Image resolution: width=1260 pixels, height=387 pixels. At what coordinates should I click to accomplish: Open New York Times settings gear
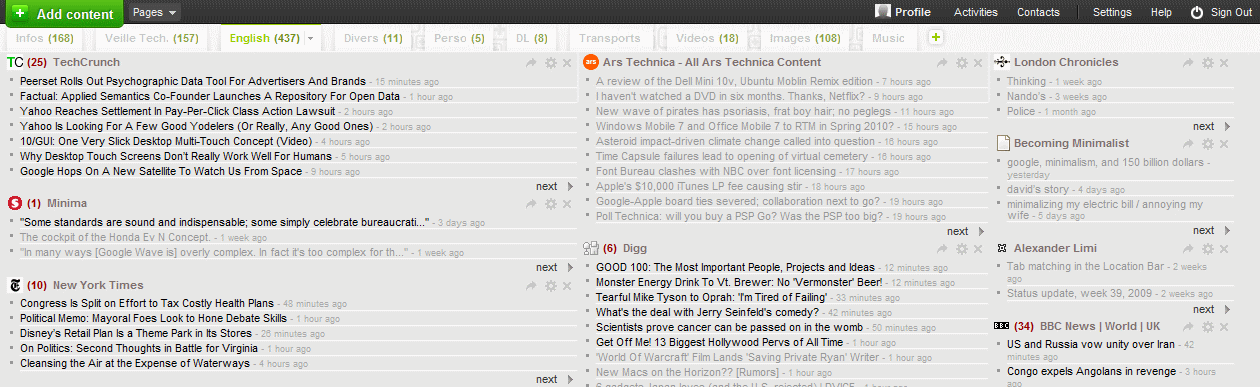(550, 286)
